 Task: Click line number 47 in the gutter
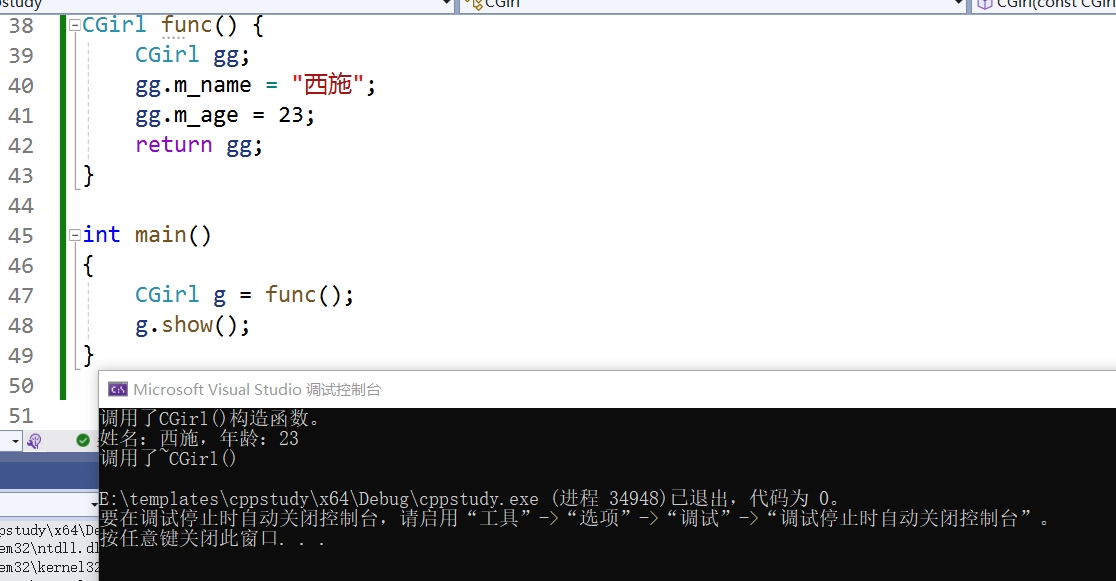[x=21, y=295]
